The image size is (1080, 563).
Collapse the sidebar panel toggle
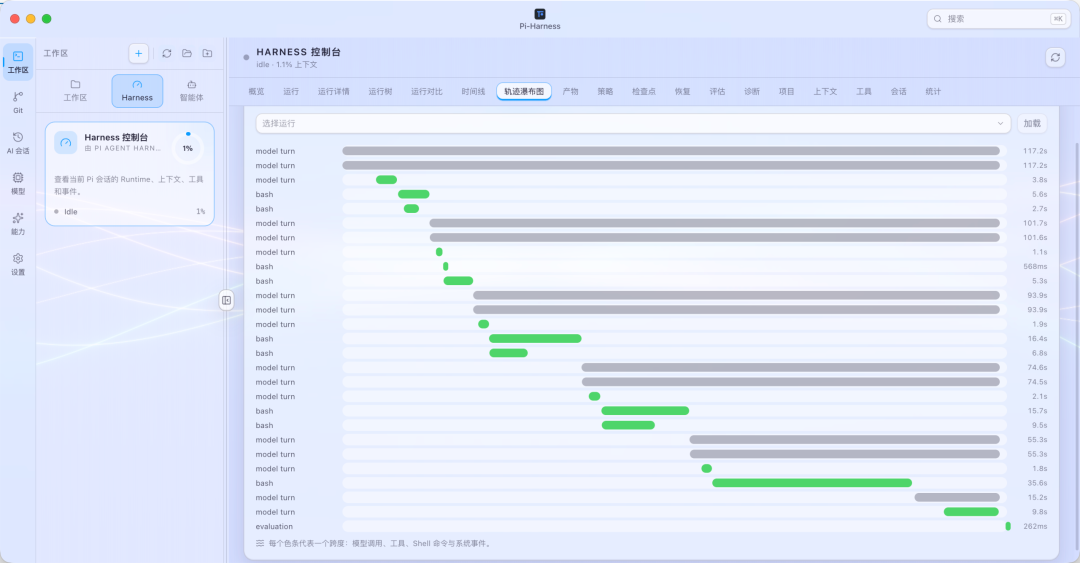pos(227,300)
